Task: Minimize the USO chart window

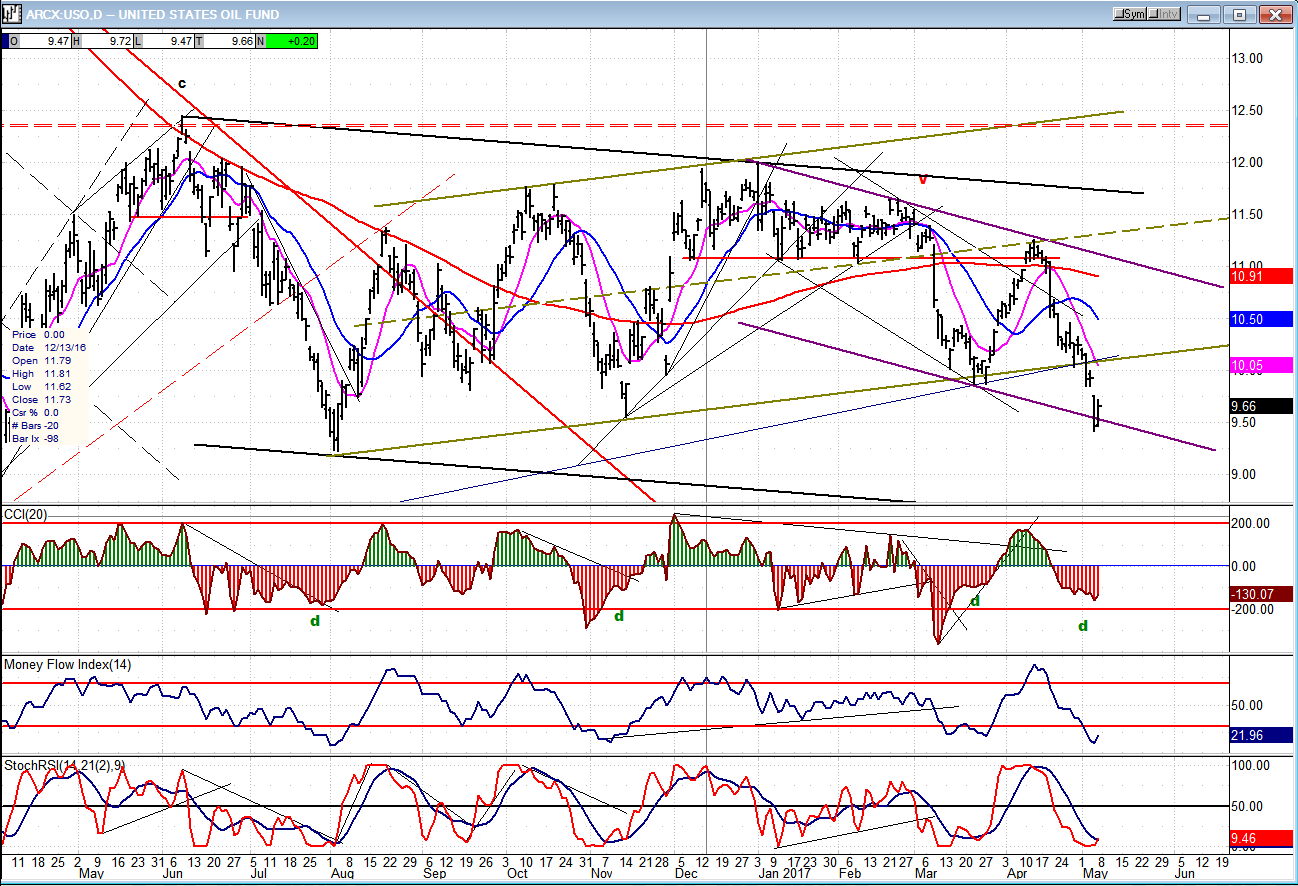Action: click(x=1205, y=14)
